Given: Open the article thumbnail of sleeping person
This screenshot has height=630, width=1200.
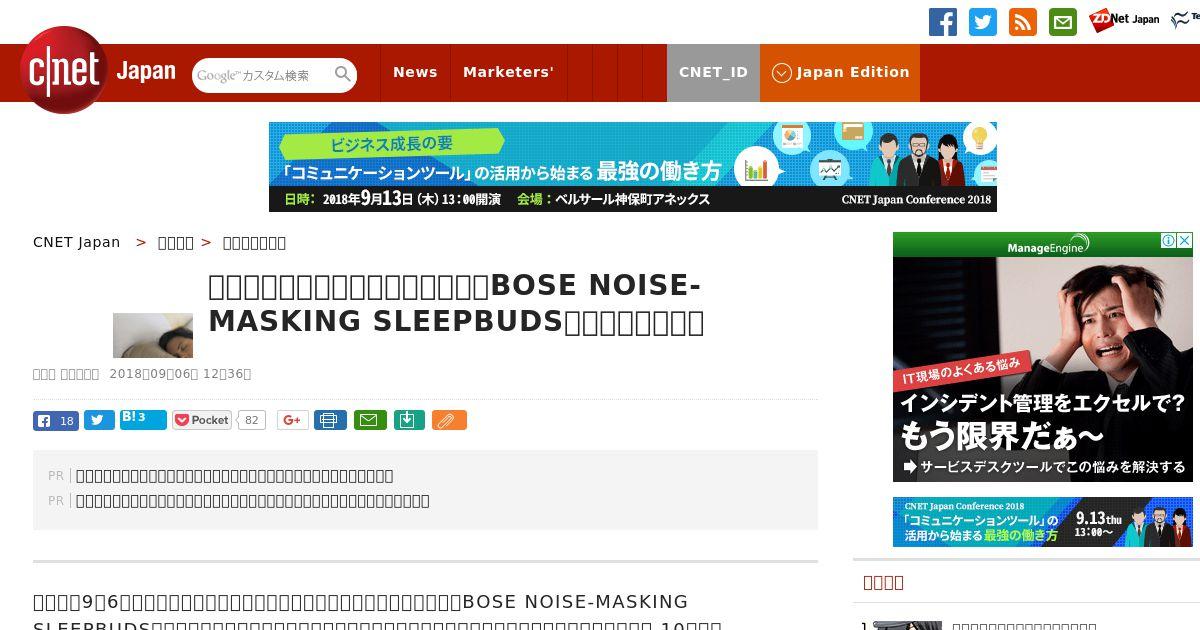Looking at the screenshot, I should 153,335.
